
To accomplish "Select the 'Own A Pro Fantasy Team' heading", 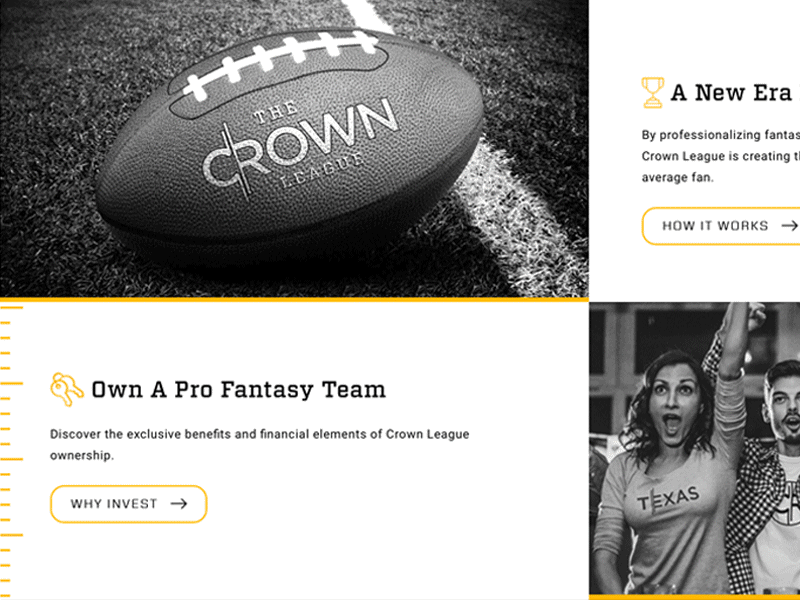I will [x=238, y=389].
